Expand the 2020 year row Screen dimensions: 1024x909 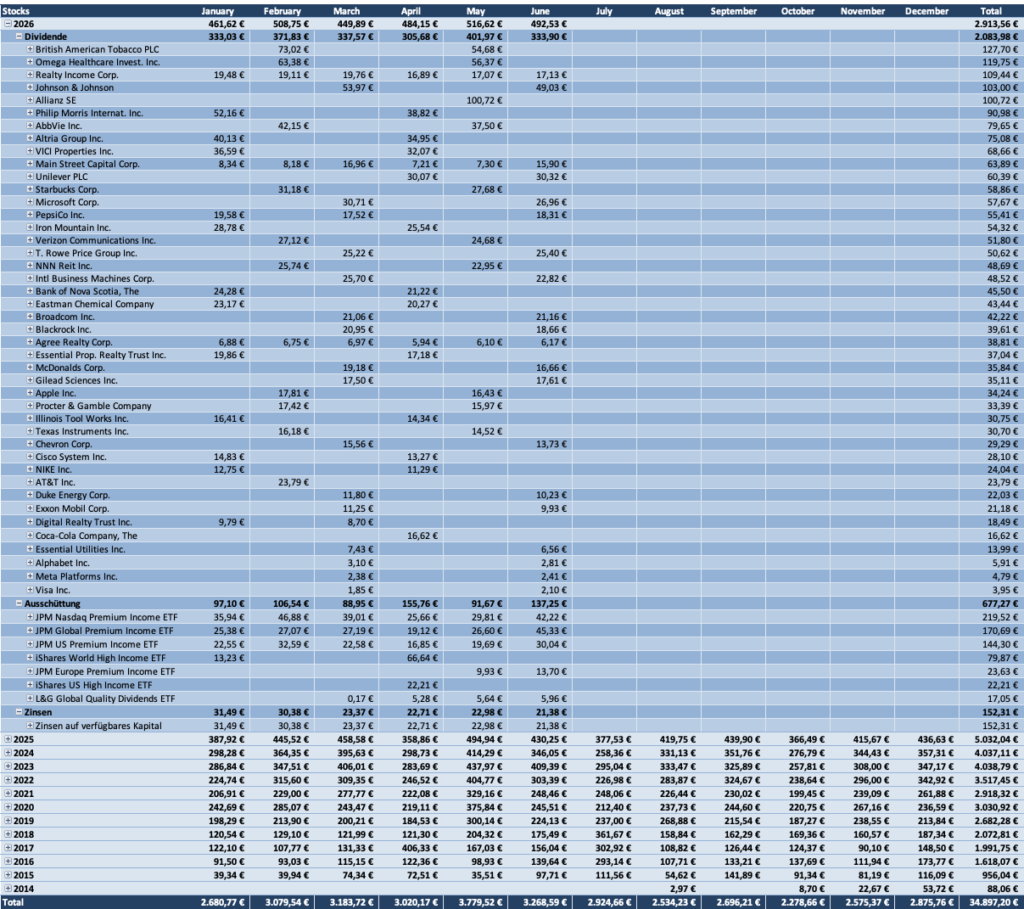pos(8,807)
